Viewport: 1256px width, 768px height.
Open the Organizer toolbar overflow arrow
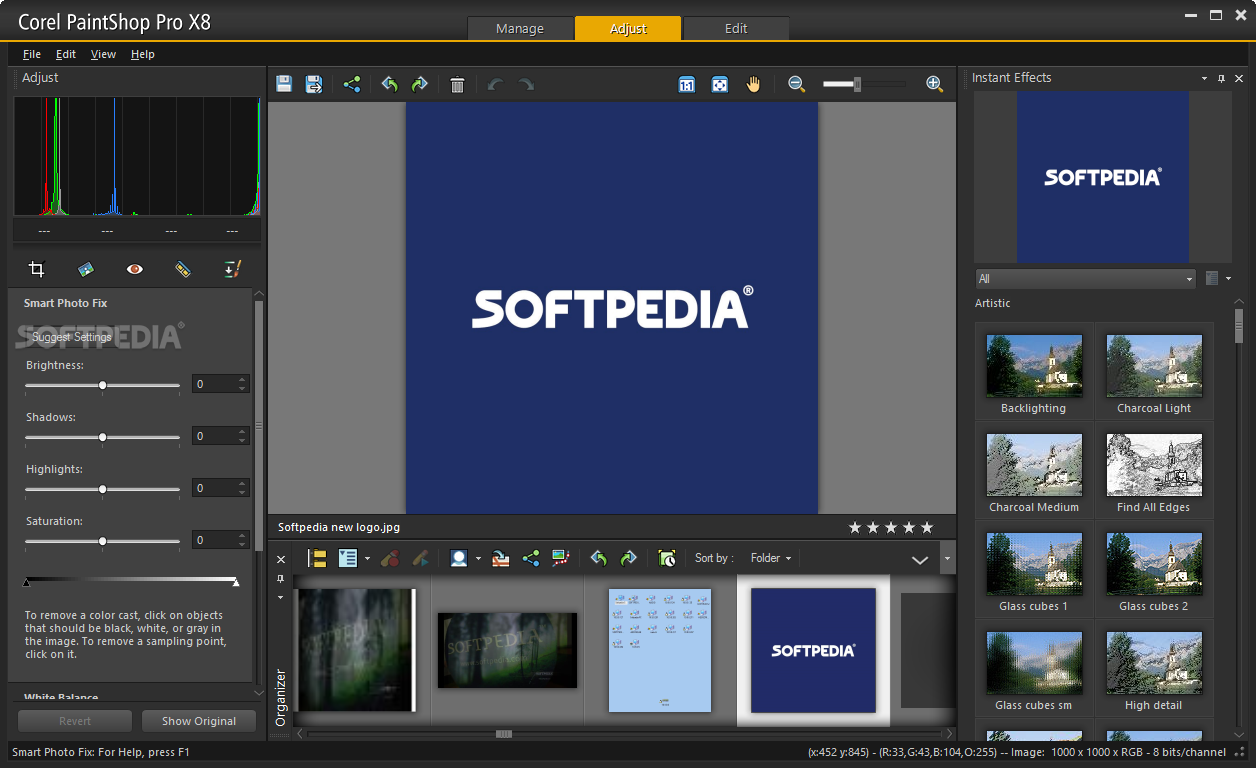tap(947, 558)
